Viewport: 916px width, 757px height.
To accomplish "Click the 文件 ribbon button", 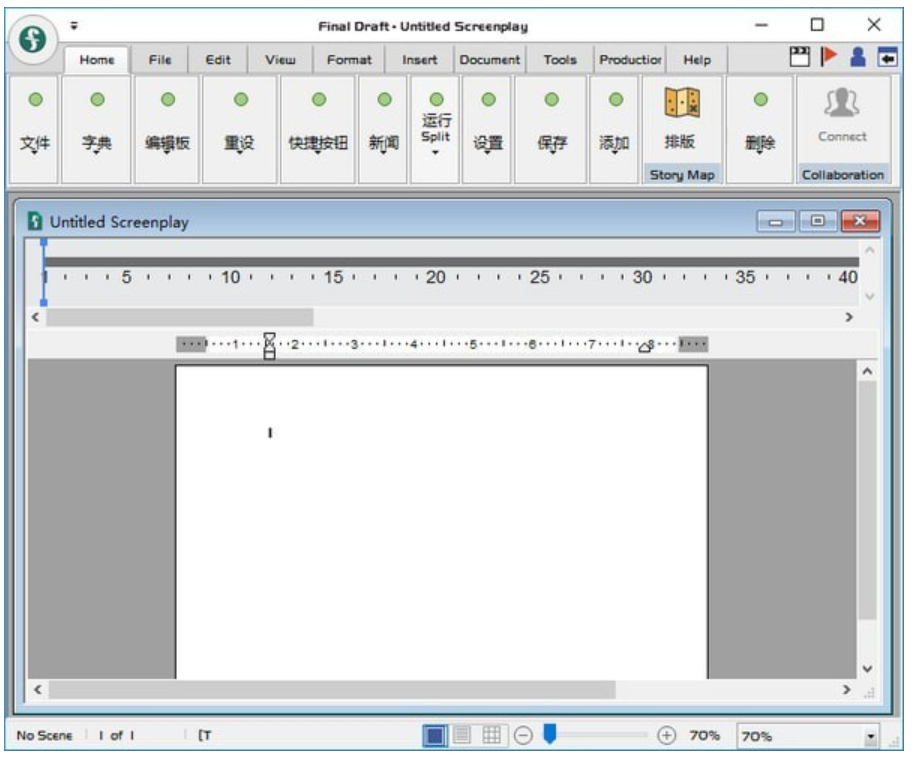I will tap(35, 129).
